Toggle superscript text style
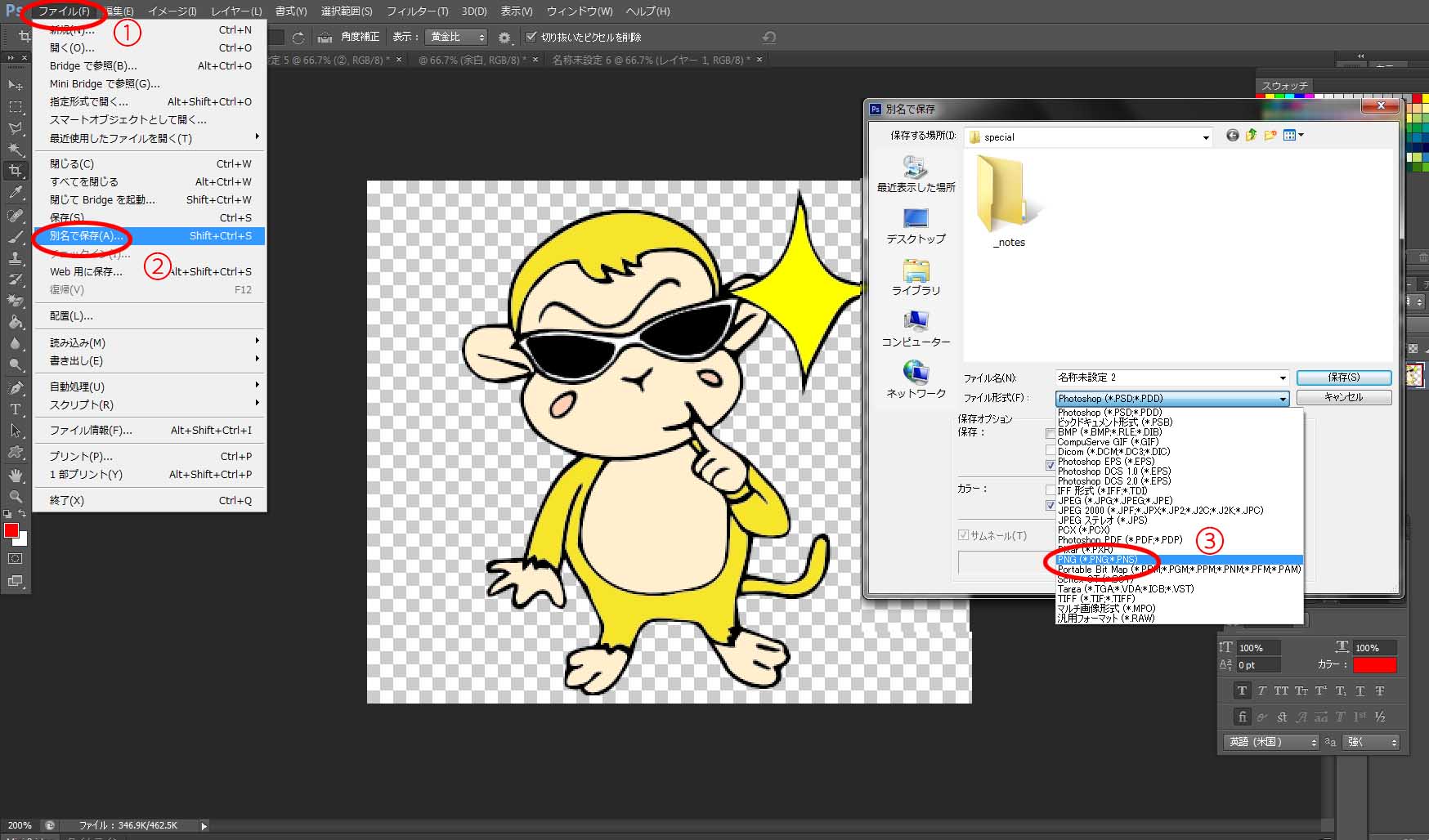This screenshot has width=1429, height=840. coord(1320,691)
